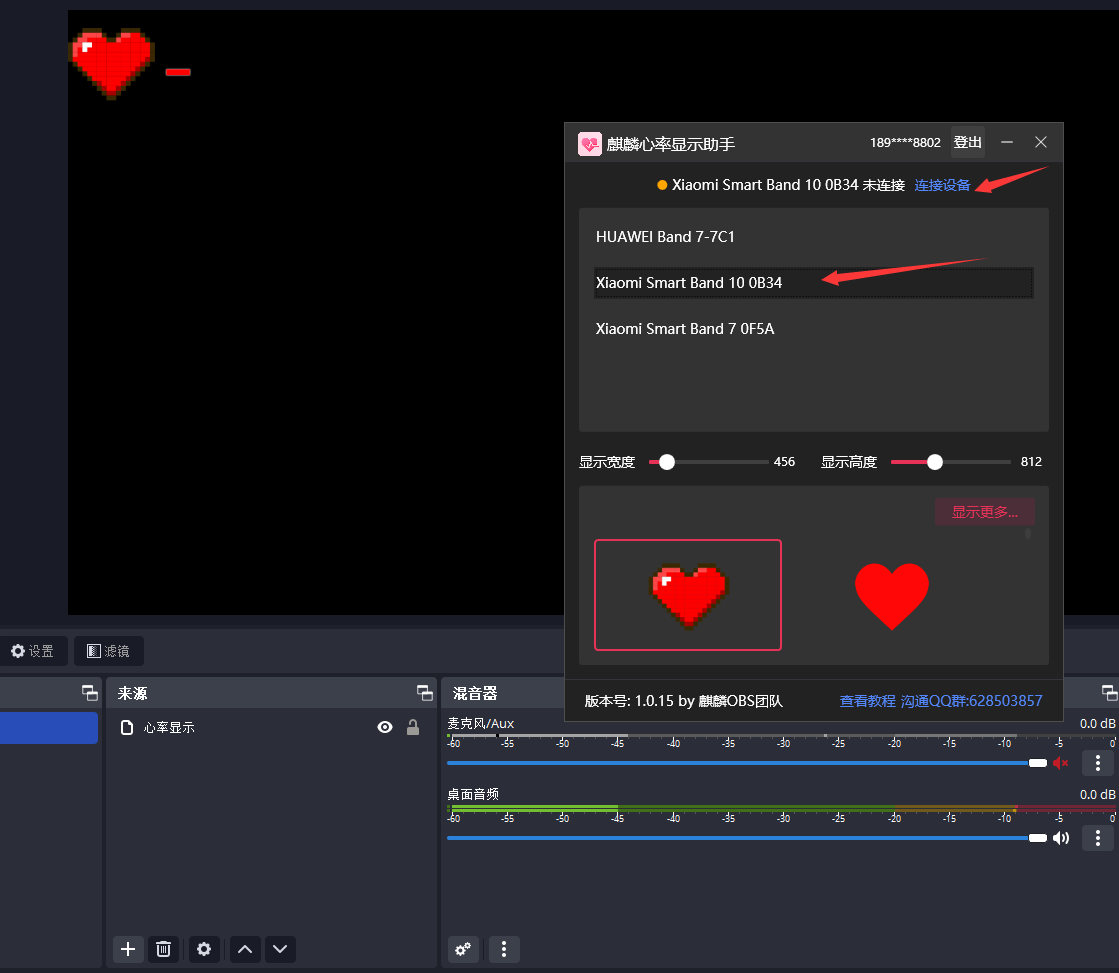Select Xiaomi Smart Band 10 0B34 device
The height and width of the screenshot is (973, 1119).
(x=814, y=283)
